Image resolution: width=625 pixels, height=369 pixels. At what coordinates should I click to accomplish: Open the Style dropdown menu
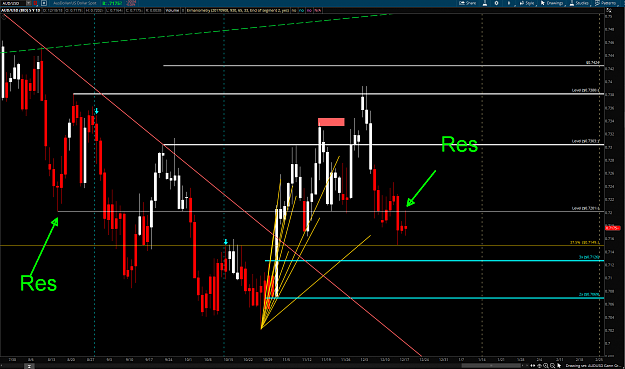[x=527, y=3]
